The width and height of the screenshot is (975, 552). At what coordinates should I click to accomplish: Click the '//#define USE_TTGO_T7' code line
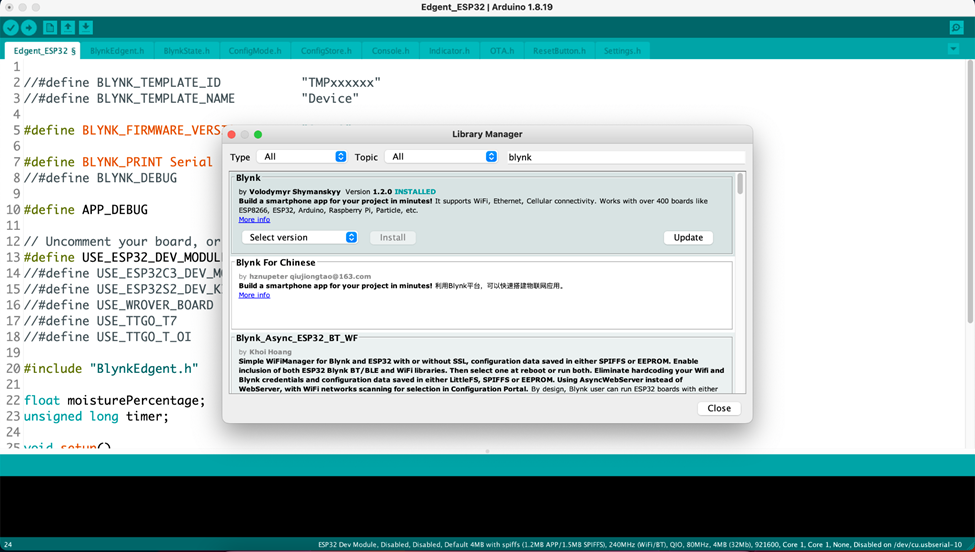click(x=101, y=321)
